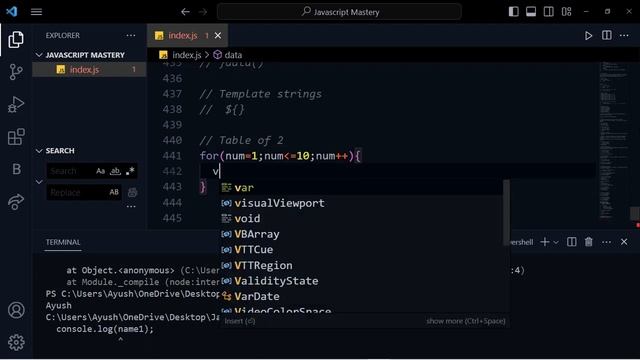Open the hamburger application menu

(x=36, y=12)
